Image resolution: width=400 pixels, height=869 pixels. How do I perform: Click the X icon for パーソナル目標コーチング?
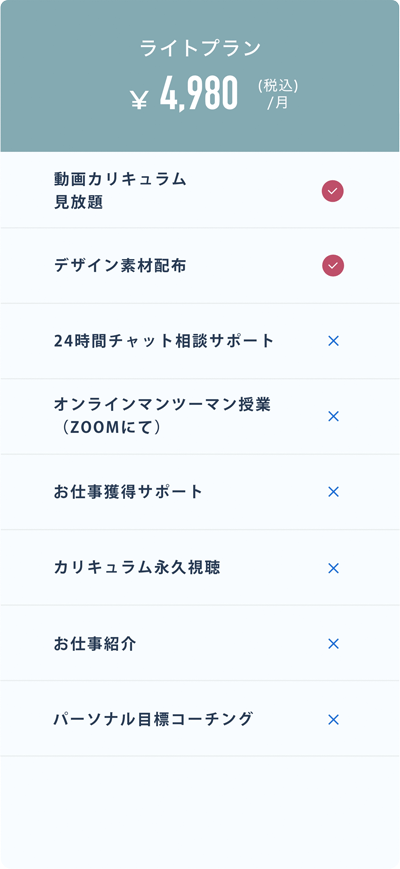tap(333, 720)
